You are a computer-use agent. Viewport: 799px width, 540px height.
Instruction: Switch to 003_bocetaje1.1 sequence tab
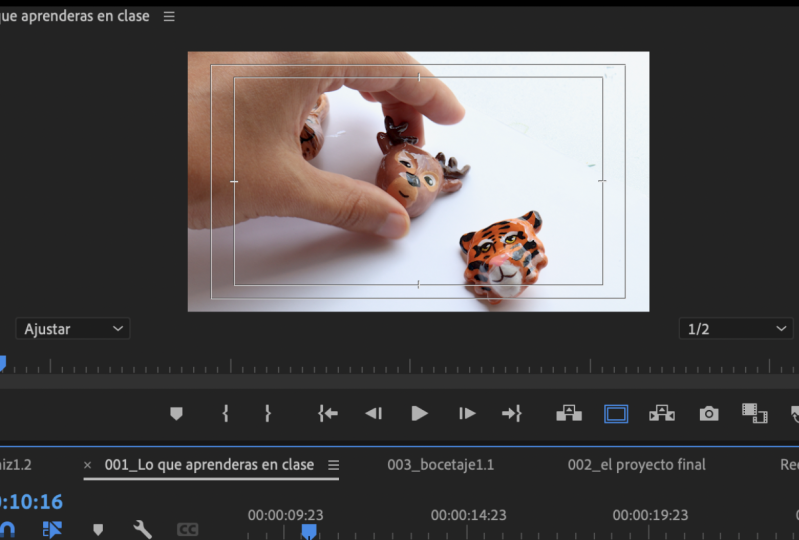(441, 465)
